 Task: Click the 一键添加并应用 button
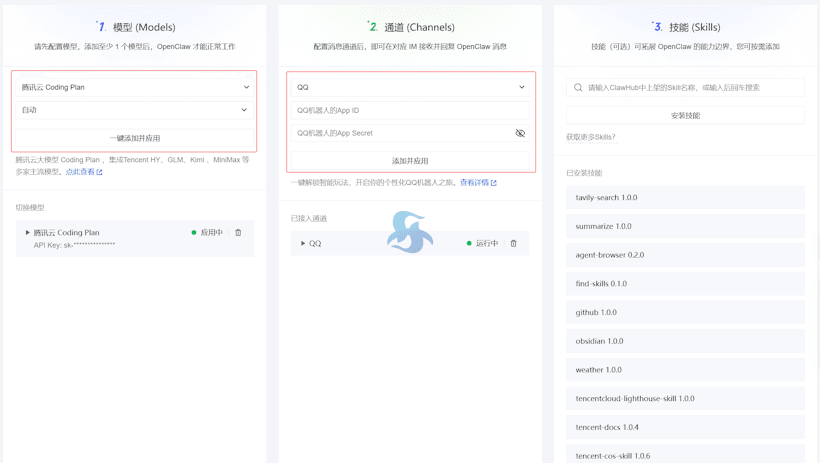point(134,138)
